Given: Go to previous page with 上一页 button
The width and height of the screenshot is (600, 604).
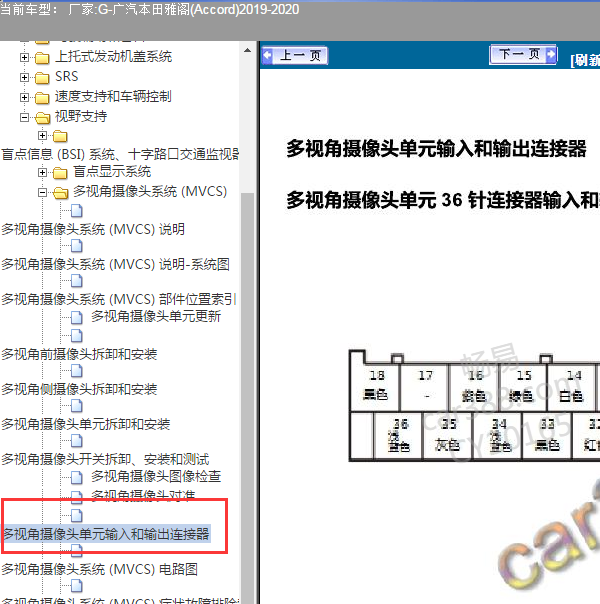Looking at the screenshot, I should [295, 55].
